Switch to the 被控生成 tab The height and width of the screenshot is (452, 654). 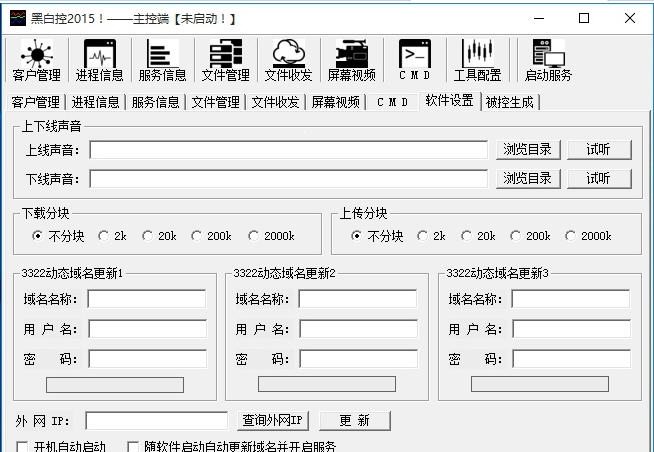[x=510, y=102]
